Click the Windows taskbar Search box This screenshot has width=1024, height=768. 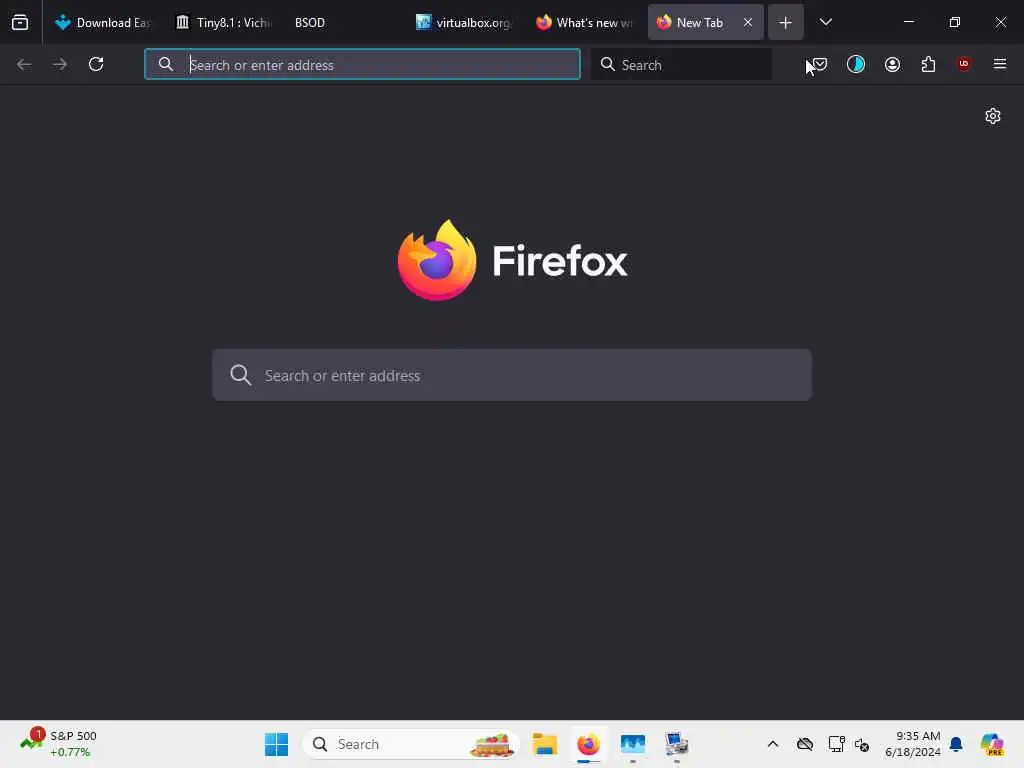411,744
